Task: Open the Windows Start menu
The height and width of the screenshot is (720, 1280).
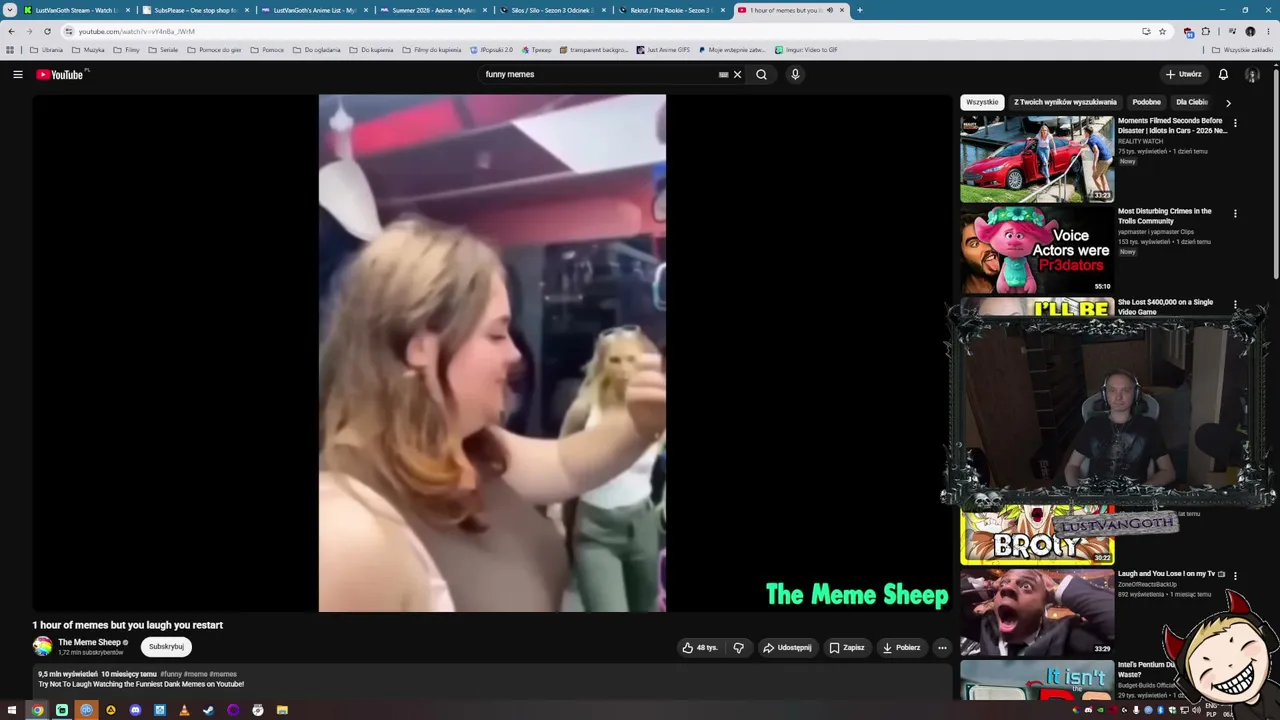Action: point(12,710)
